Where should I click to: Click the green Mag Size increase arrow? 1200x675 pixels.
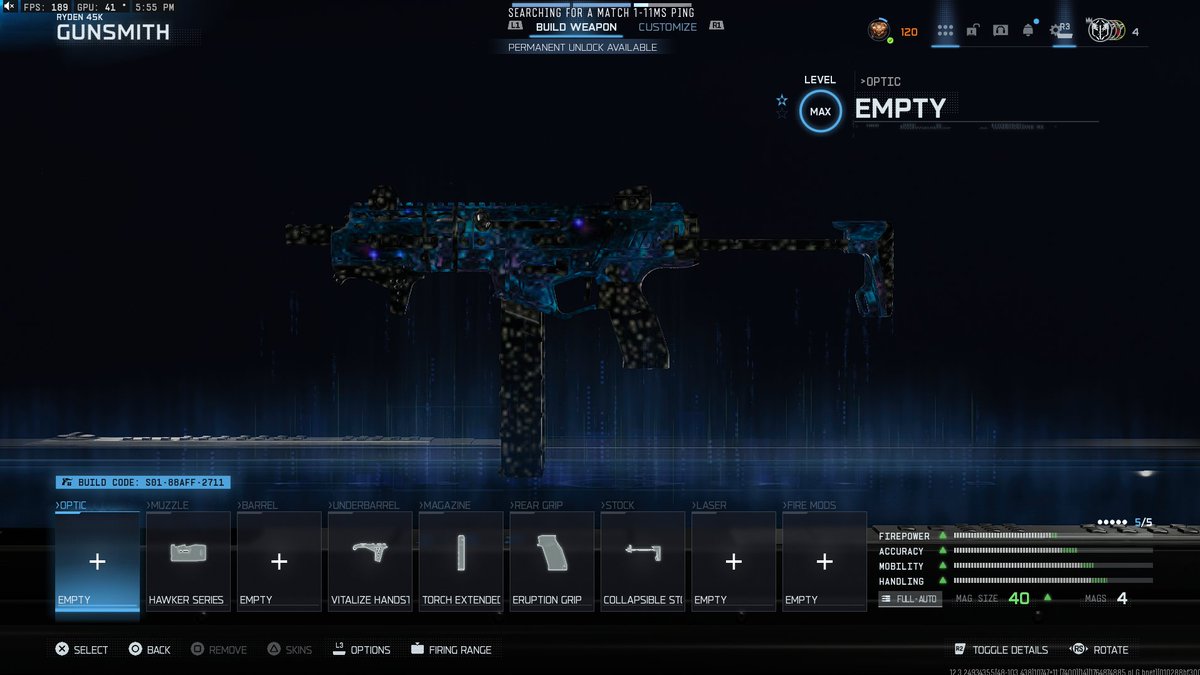click(1047, 598)
